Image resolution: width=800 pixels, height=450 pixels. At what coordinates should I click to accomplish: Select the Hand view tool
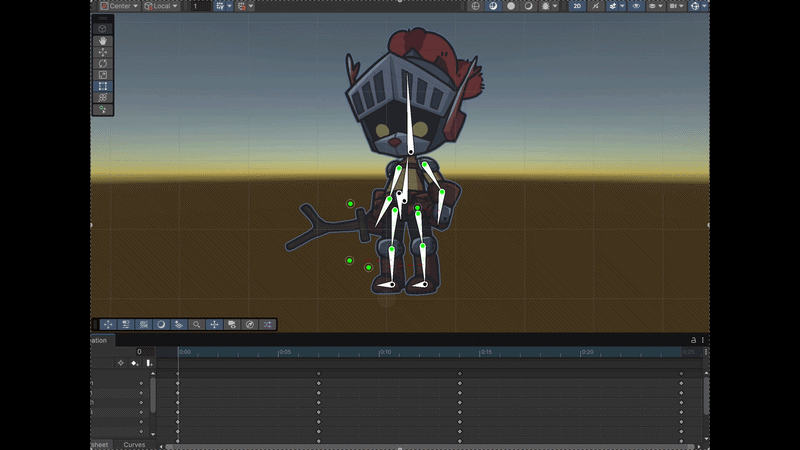(103, 41)
